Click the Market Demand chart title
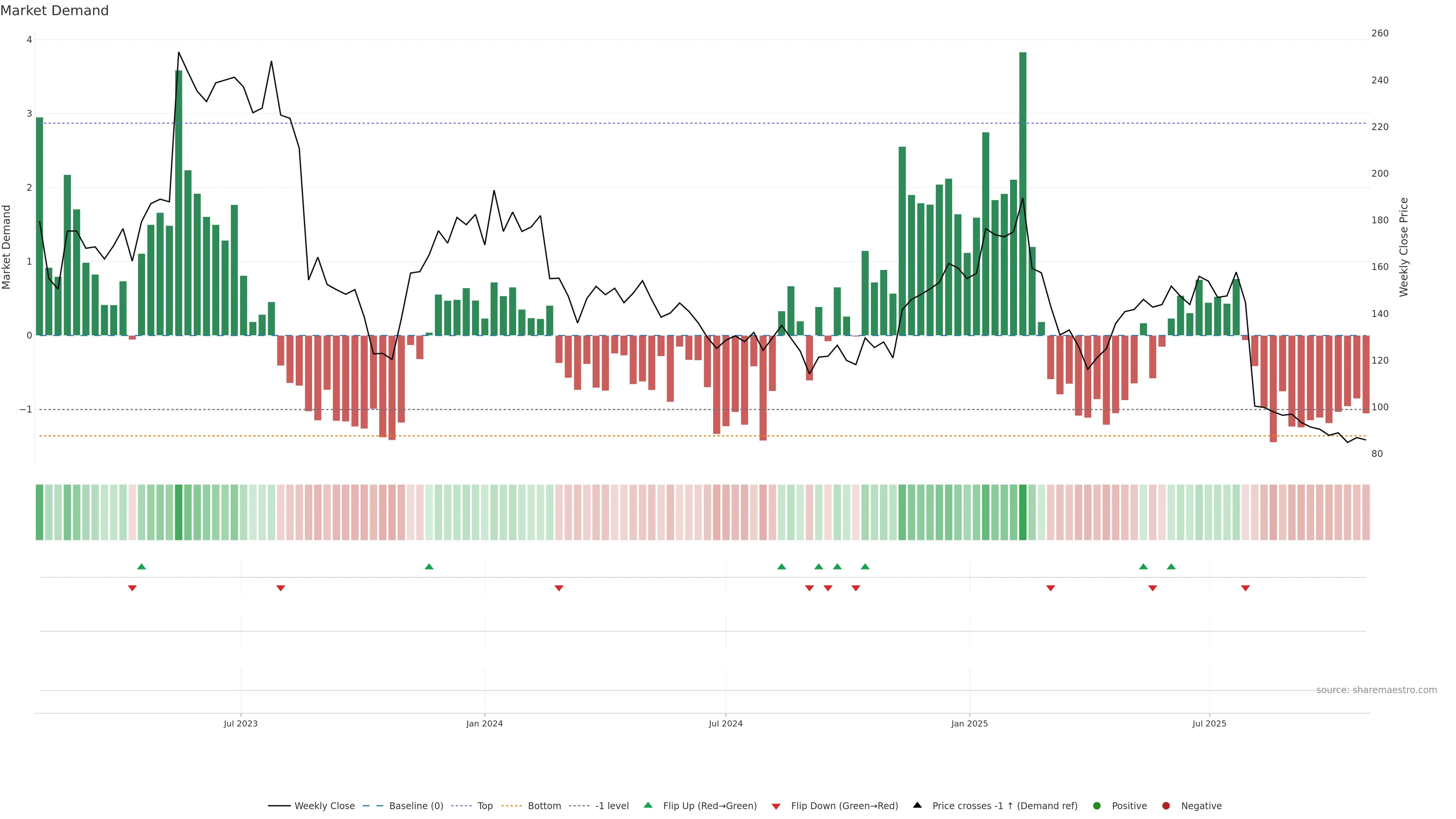Screen dimensions: 1456x819 point(54,11)
